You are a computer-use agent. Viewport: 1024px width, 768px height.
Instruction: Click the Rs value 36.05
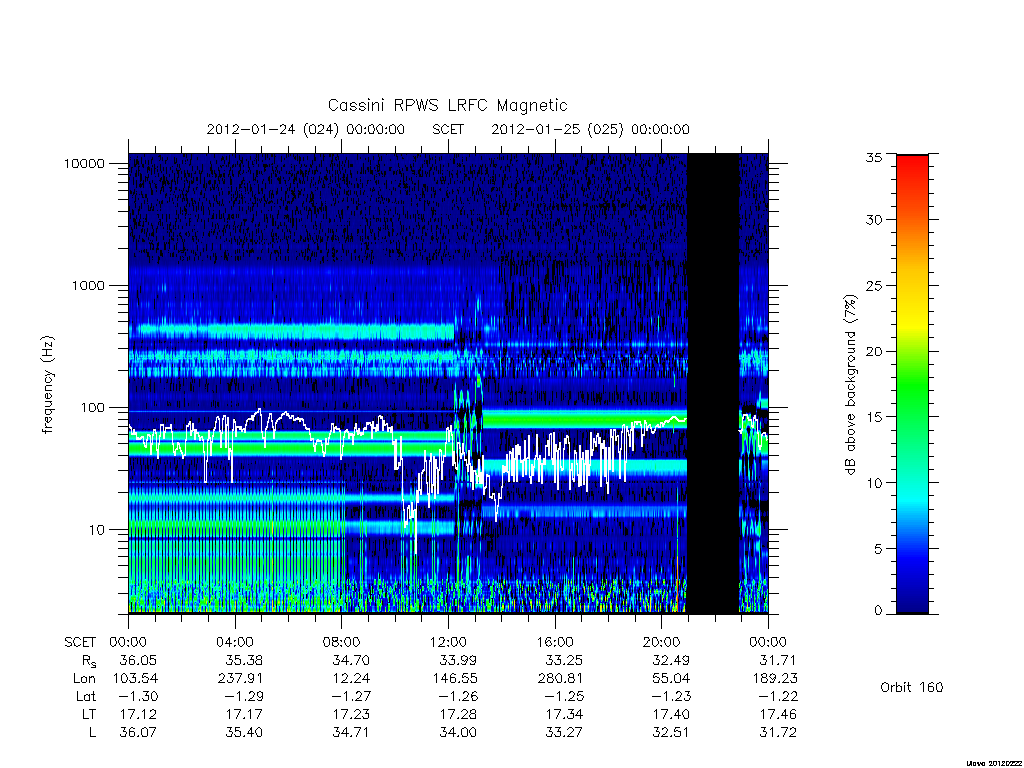click(x=138, y=661)
